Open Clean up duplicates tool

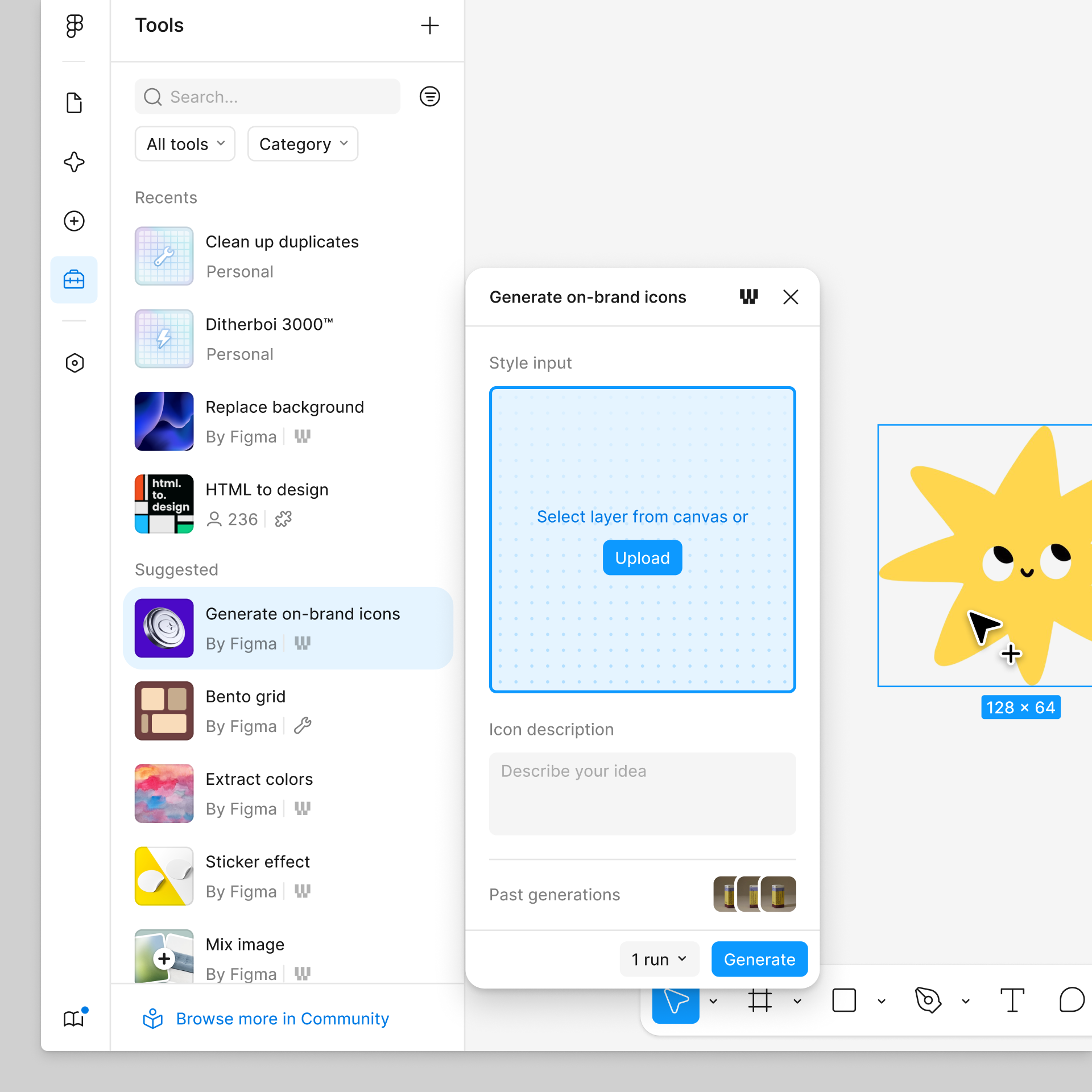[x=288, y=257]
